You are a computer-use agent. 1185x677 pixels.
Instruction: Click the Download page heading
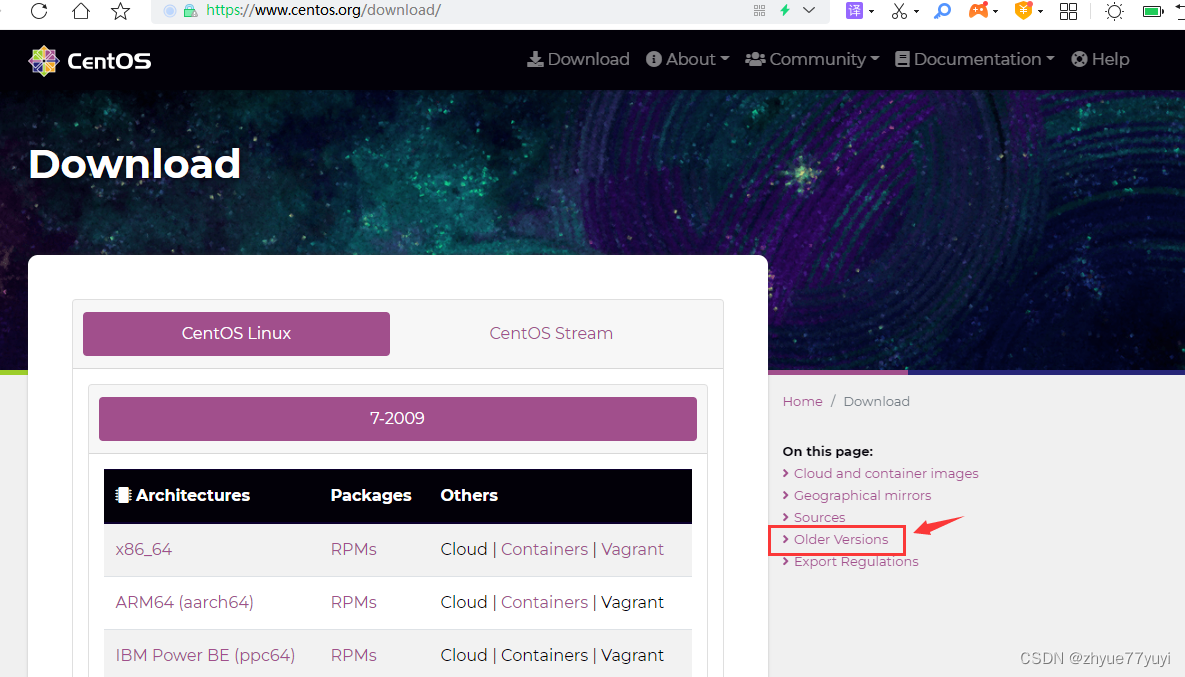pos(135,164)
